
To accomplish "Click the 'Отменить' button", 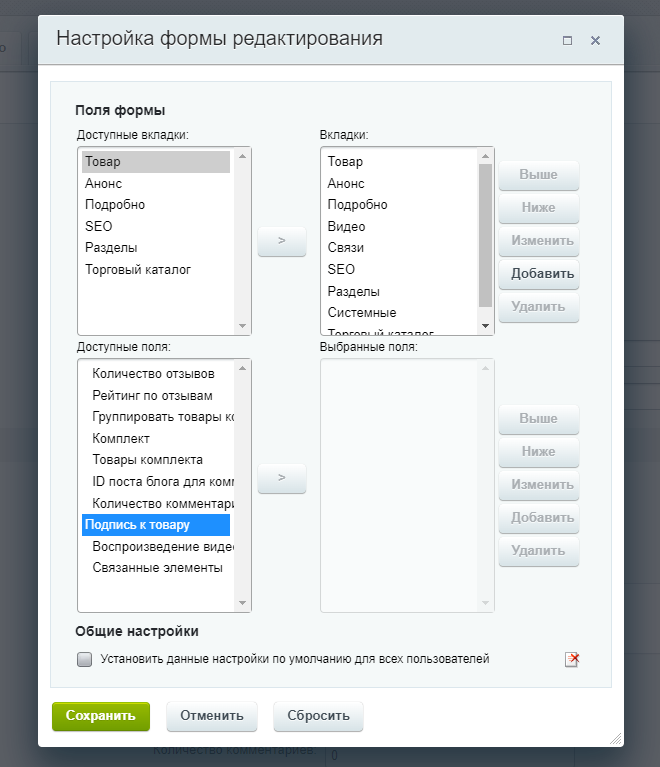I will (x=212, y=716).
